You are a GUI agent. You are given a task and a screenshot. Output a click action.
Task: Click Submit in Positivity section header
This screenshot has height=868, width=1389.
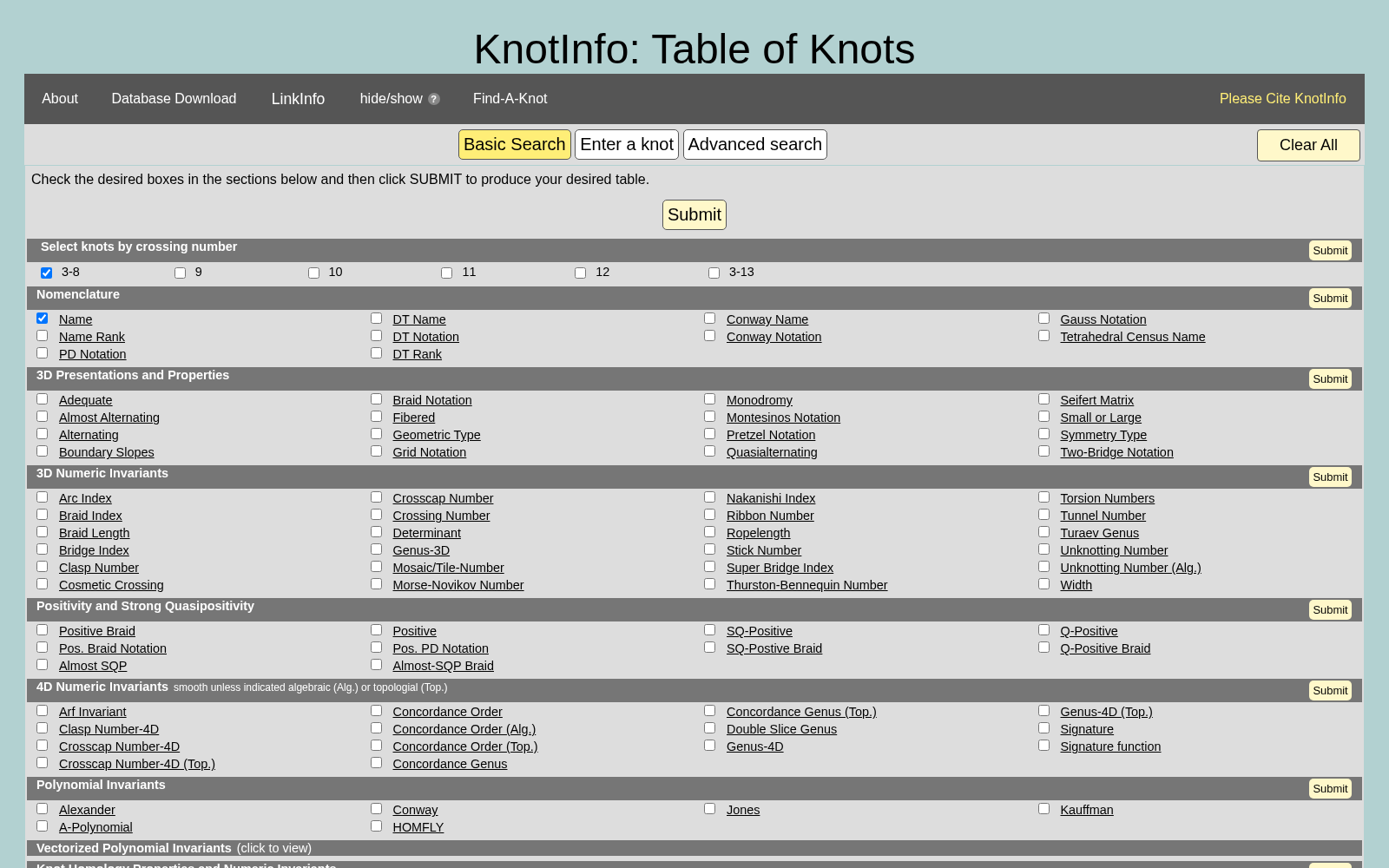[1330, 610]
